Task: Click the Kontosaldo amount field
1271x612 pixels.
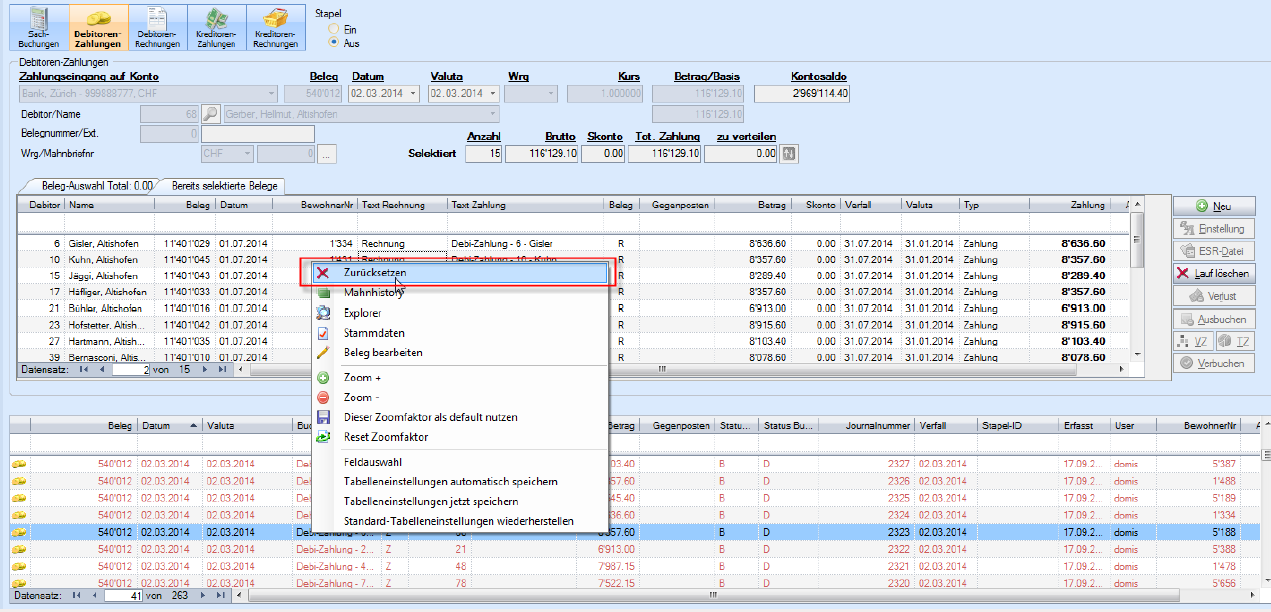Action: point(803,94)
